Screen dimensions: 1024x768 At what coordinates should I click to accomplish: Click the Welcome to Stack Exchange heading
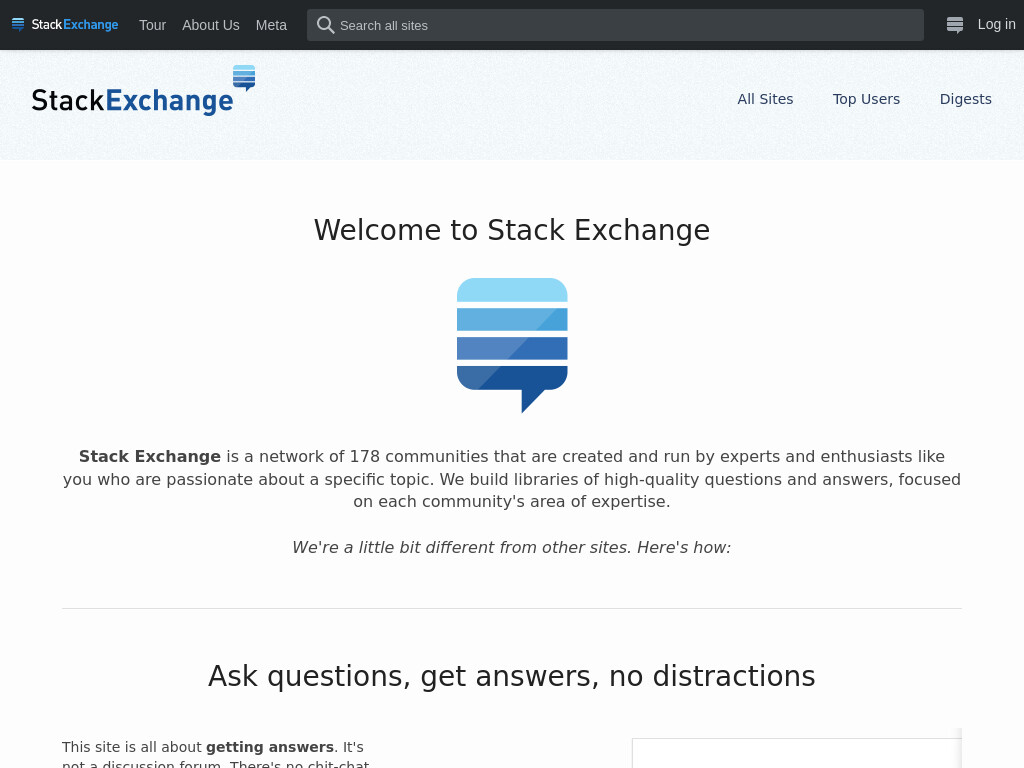point(512,230)
